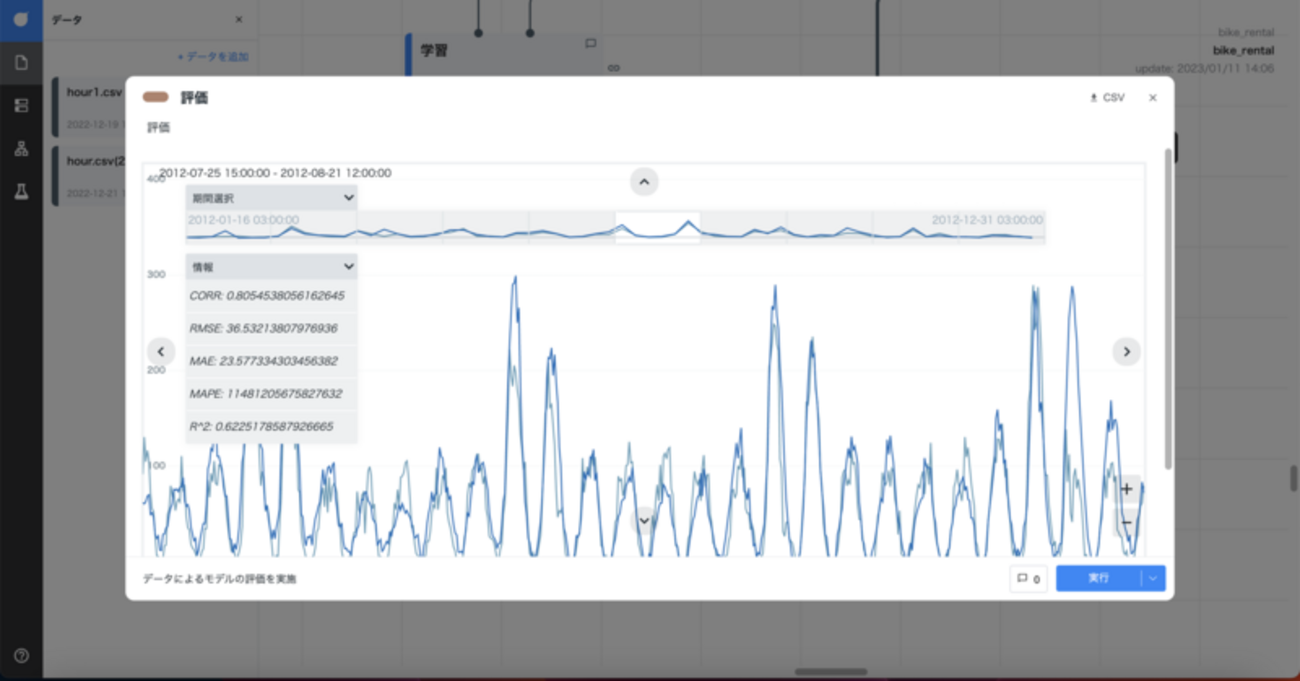Move chart to previous period
This screenshot has height=681, width=1300.
point(161,351)
